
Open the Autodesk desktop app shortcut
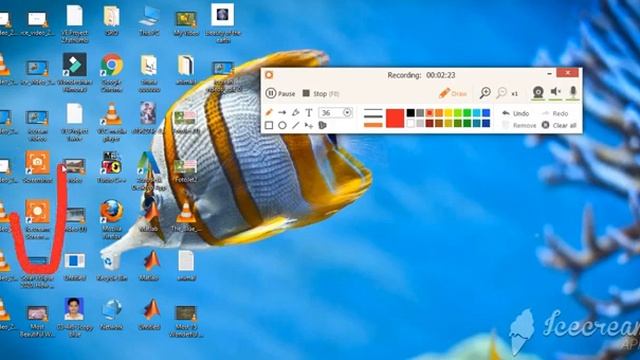(x=149, y=171)
